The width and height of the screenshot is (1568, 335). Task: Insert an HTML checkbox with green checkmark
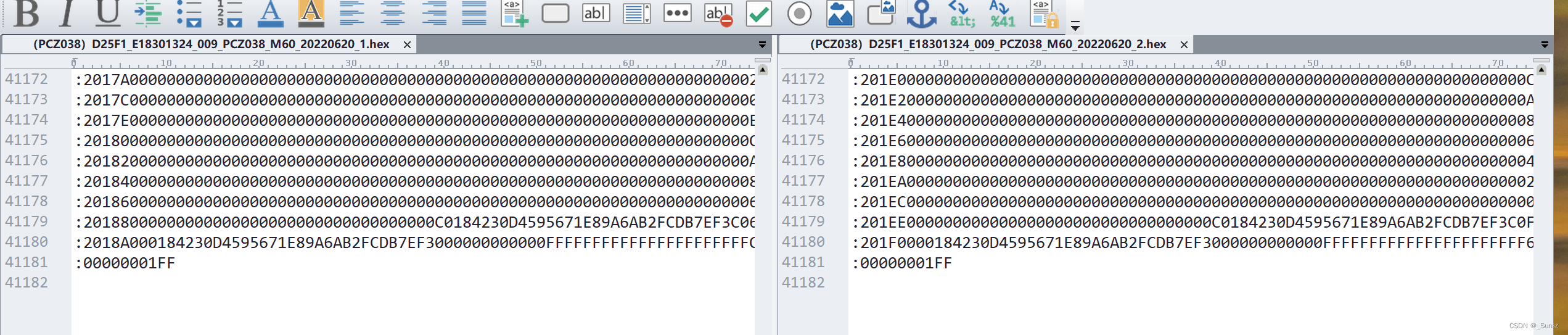coord(758,13)
